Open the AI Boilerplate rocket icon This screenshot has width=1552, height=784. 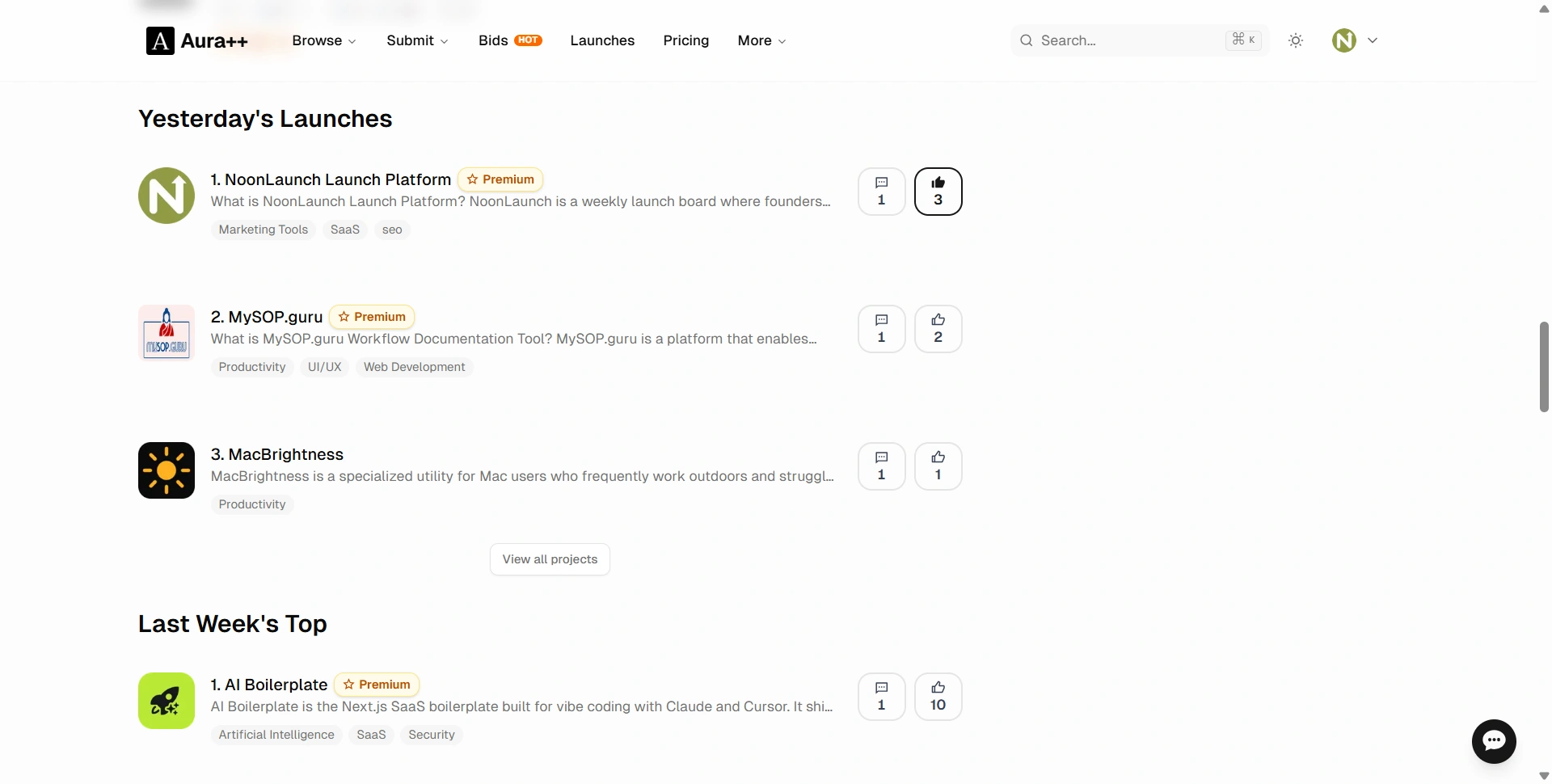coord(167,701)
